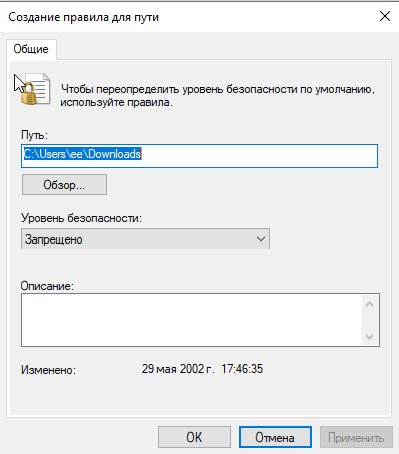The height and width of the screenshot is (454, 399).
Task: Click the security level hint text
Action: (x=218, y=95)
